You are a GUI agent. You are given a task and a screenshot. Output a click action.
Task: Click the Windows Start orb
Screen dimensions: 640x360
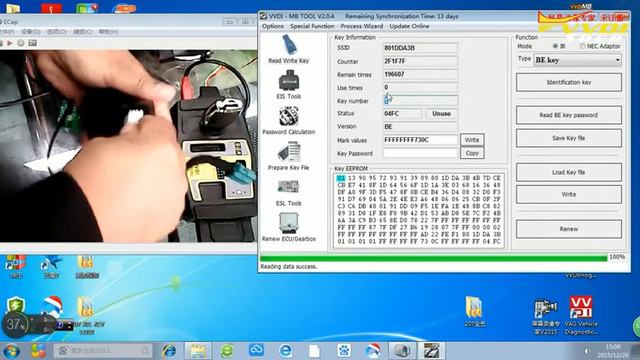(11, 351)
